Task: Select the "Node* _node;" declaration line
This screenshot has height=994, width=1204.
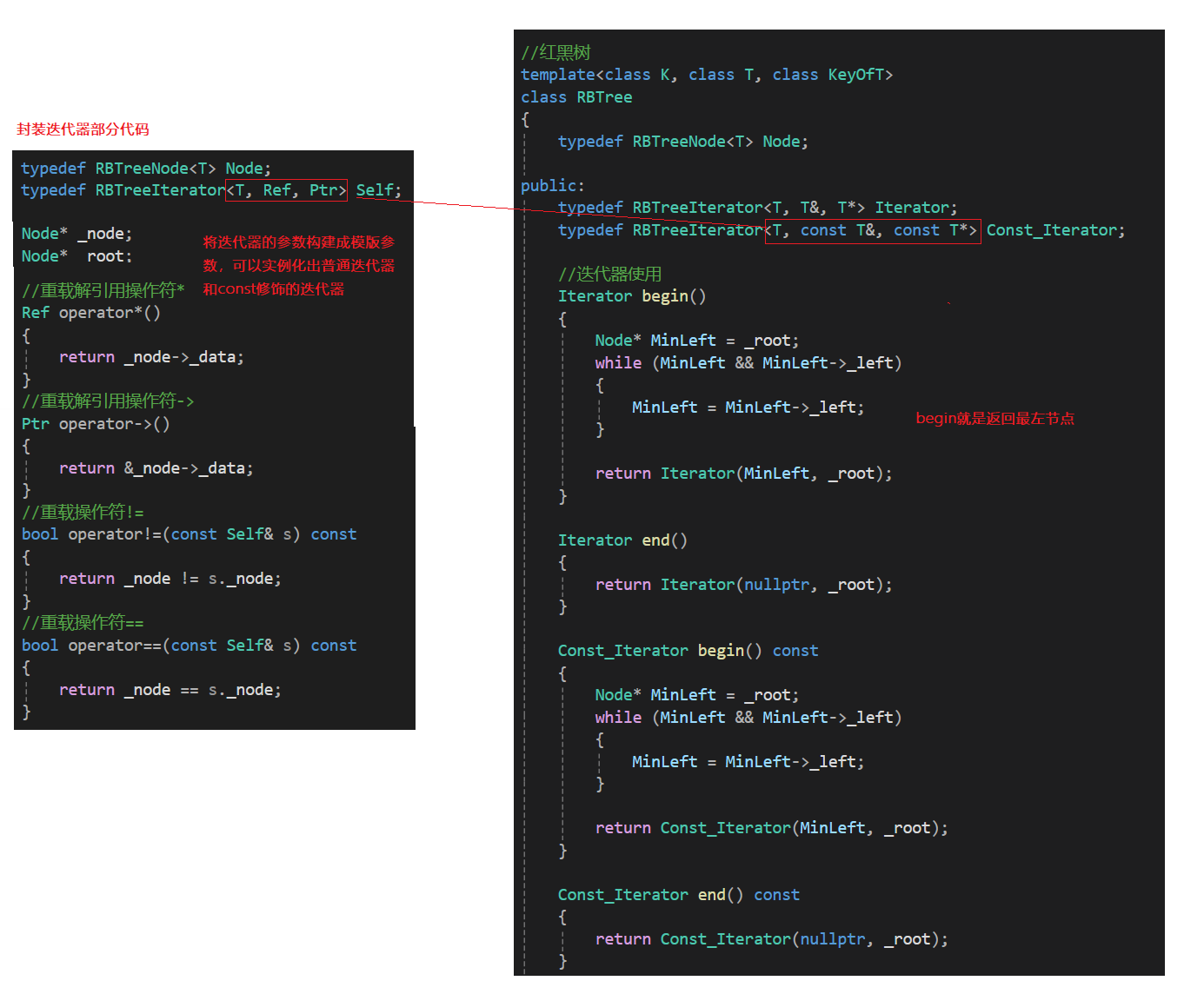Action: (77, 234)
